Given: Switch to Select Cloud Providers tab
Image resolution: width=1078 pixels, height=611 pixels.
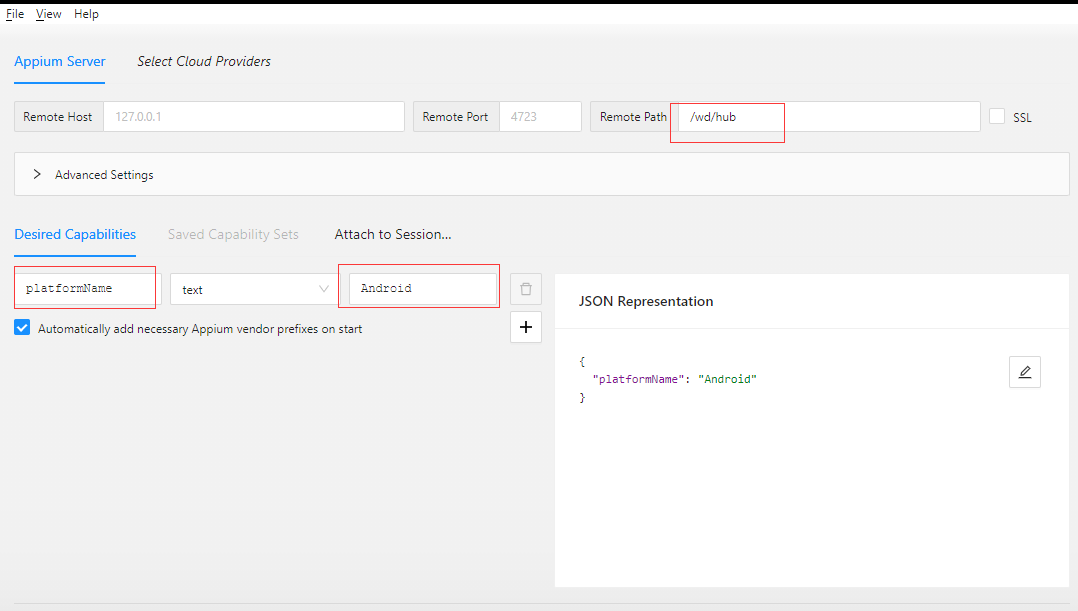Looking at the screenshot, I should click(204, 61).
